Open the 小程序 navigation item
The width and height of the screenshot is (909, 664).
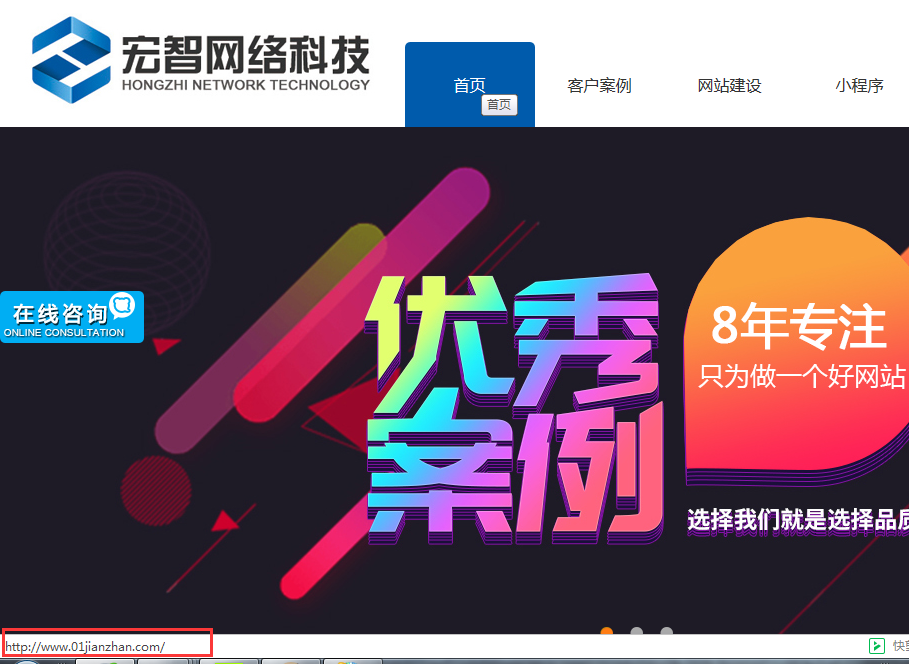[859, 86]
